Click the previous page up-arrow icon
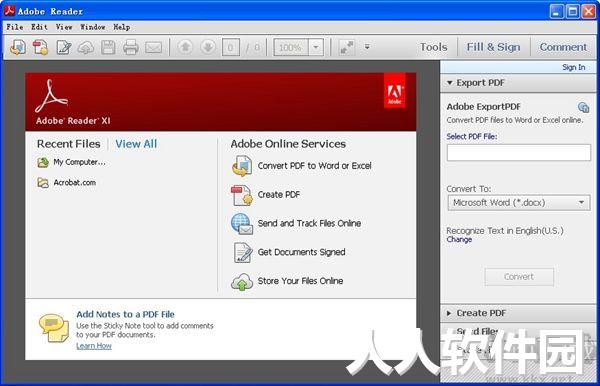 coord(185,47)
